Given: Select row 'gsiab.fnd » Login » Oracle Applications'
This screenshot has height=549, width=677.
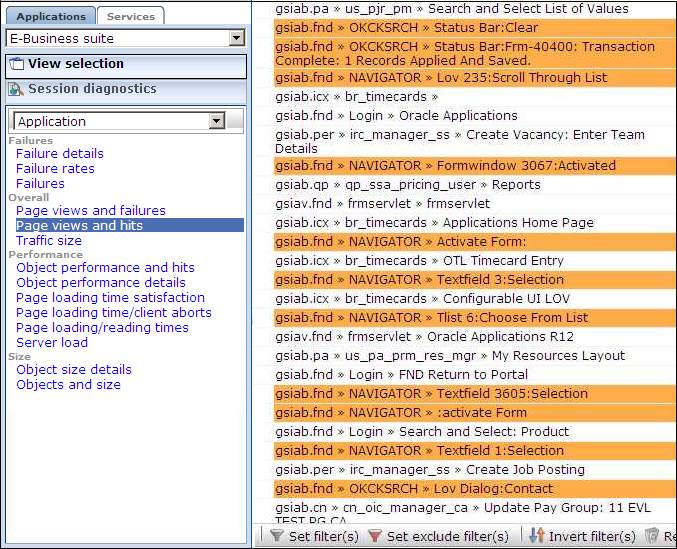Looking at the screenshot, I should [x=475, y=116].
